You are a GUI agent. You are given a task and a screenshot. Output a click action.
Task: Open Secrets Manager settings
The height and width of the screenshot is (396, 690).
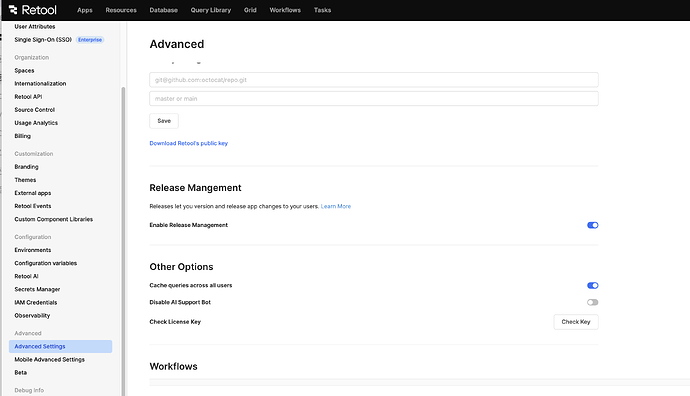coord(37,290)
